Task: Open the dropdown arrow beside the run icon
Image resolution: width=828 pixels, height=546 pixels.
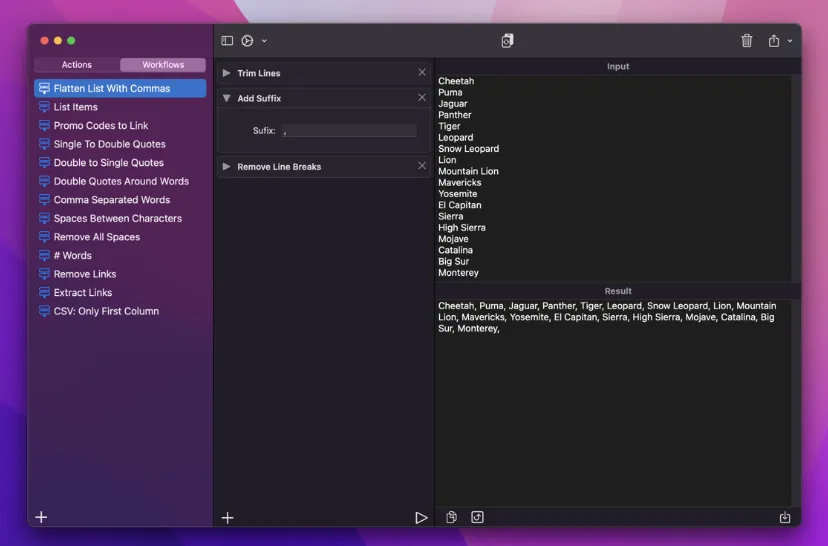Action: (x=264, y=41)
